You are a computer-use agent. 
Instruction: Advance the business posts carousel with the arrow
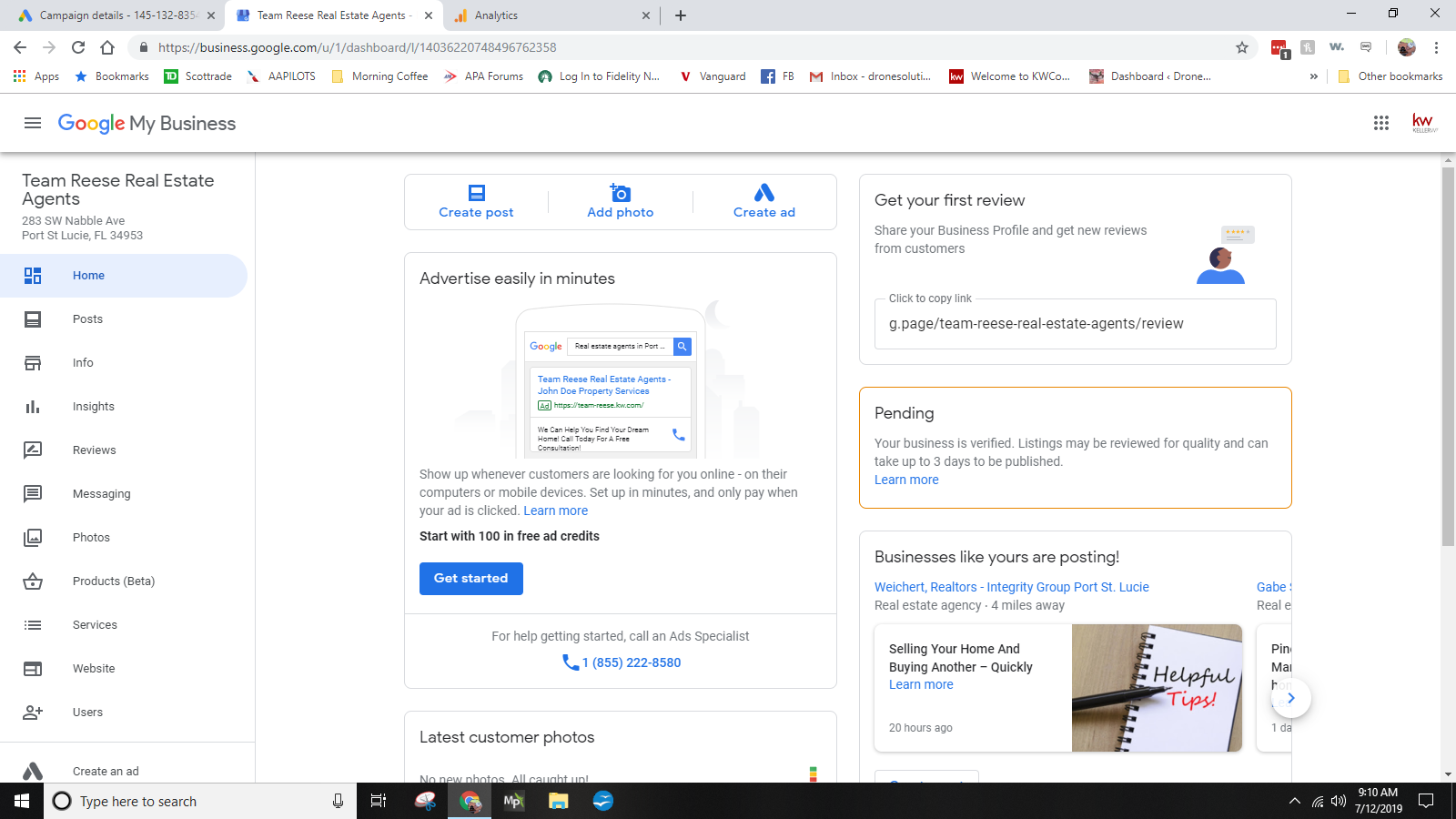pos(1290,698)
